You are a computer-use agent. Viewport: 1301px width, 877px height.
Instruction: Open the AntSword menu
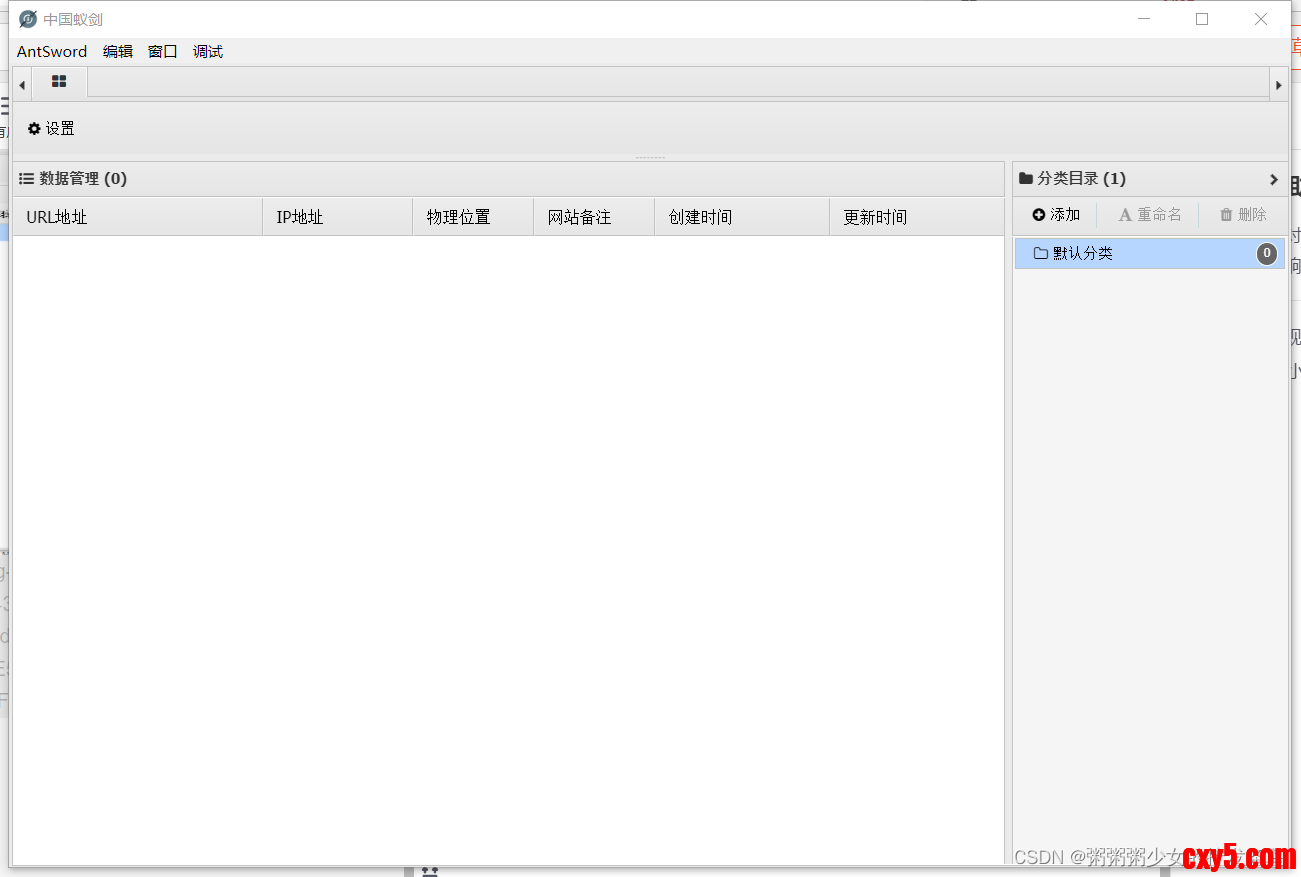(x=52, y=52)
